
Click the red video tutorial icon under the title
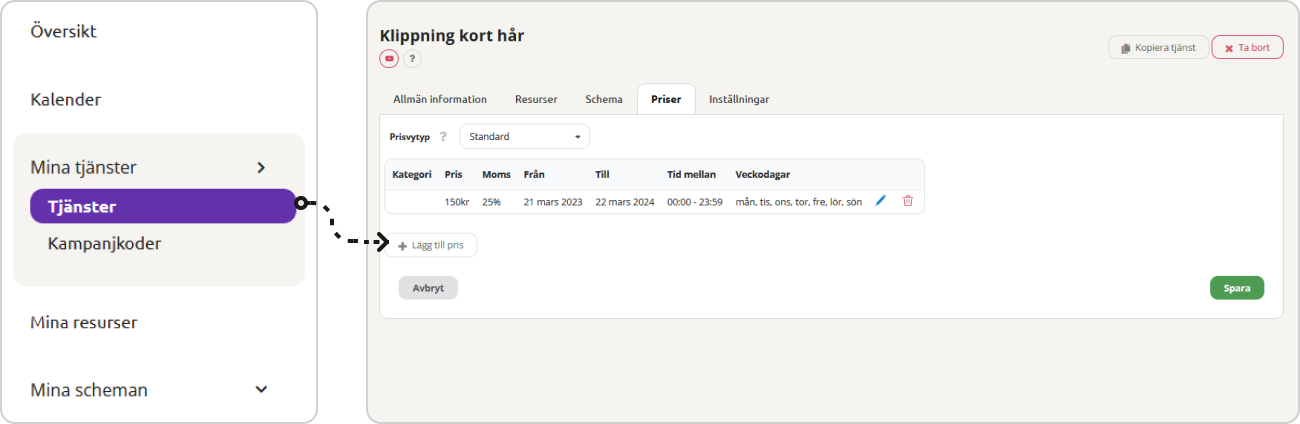pyautogui.click(x=389, y=59)
